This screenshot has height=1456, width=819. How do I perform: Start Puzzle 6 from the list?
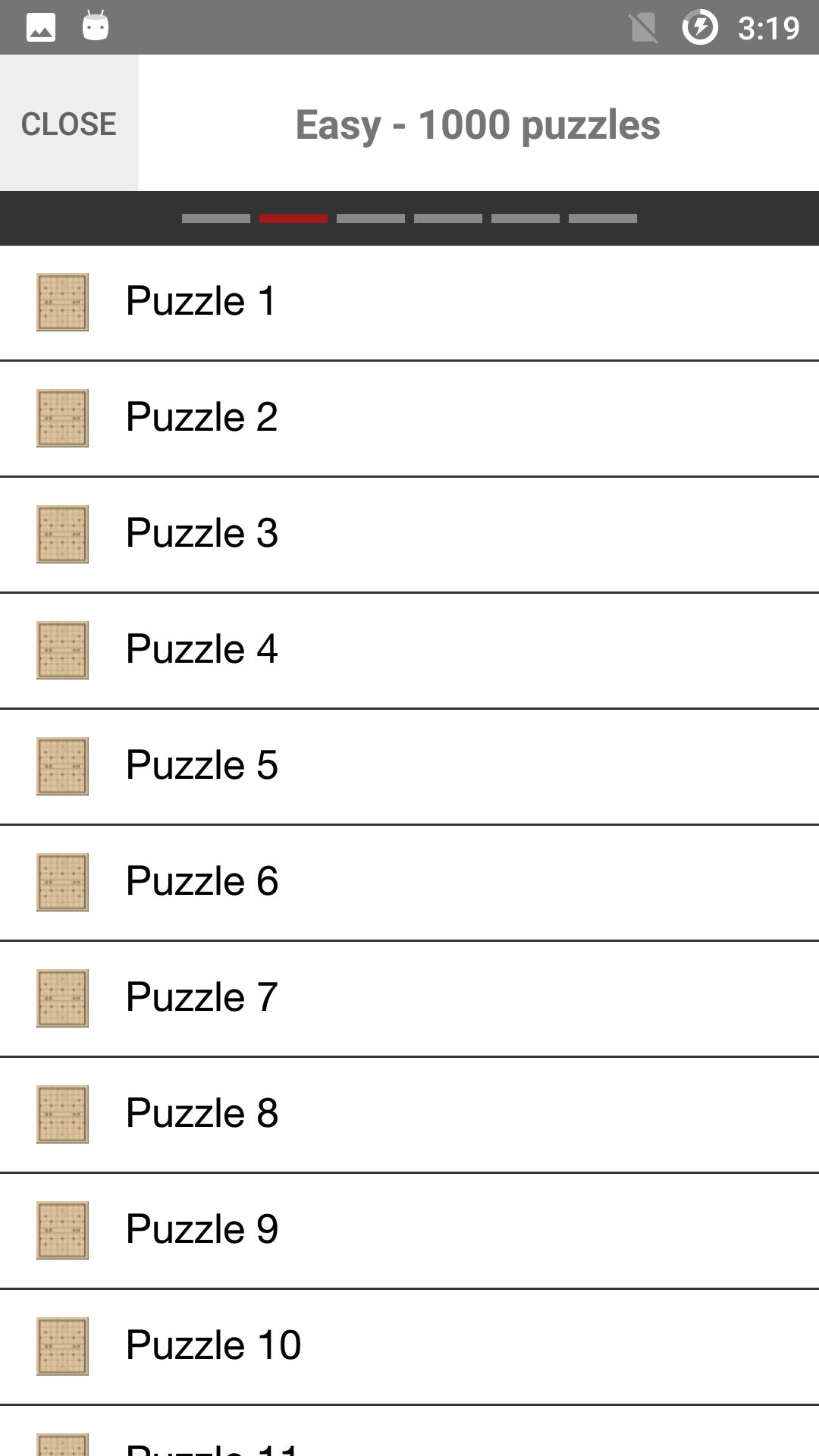[x=409, y=882]
